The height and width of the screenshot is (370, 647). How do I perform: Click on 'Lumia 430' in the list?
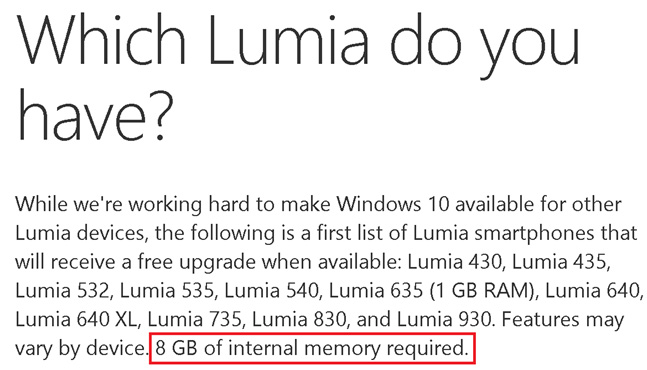(454, 262)
